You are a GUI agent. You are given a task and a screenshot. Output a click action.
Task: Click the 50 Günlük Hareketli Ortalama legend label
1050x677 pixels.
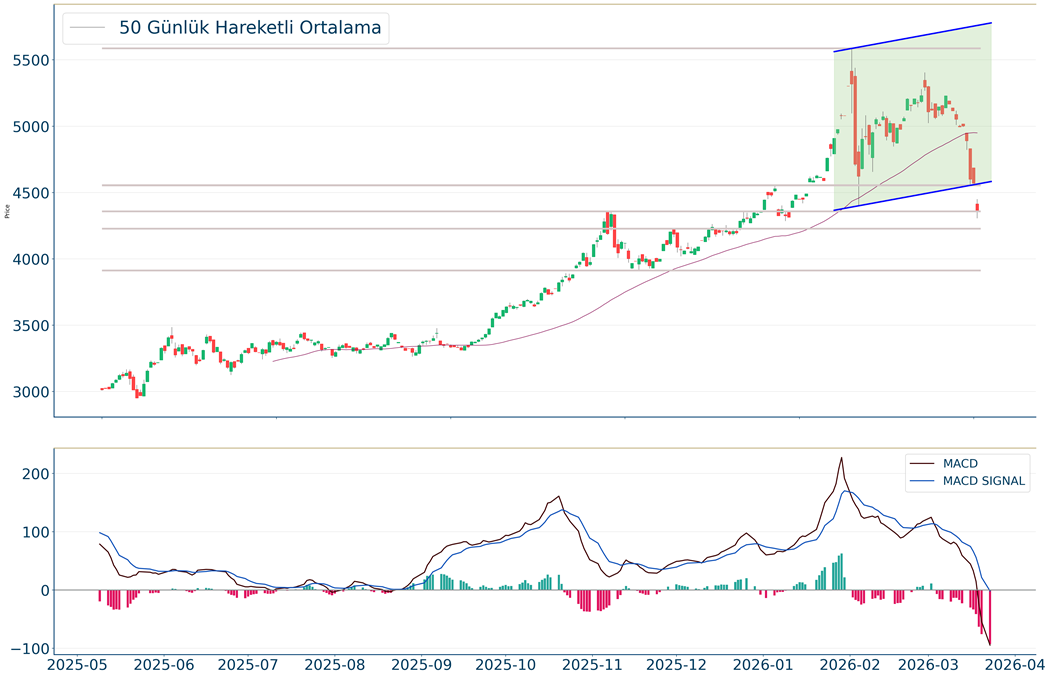[250, 28]
